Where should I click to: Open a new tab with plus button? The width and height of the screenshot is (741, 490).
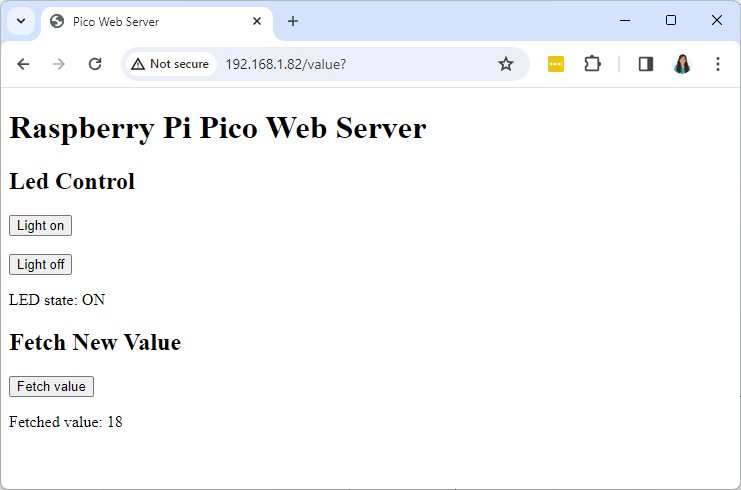293,21
